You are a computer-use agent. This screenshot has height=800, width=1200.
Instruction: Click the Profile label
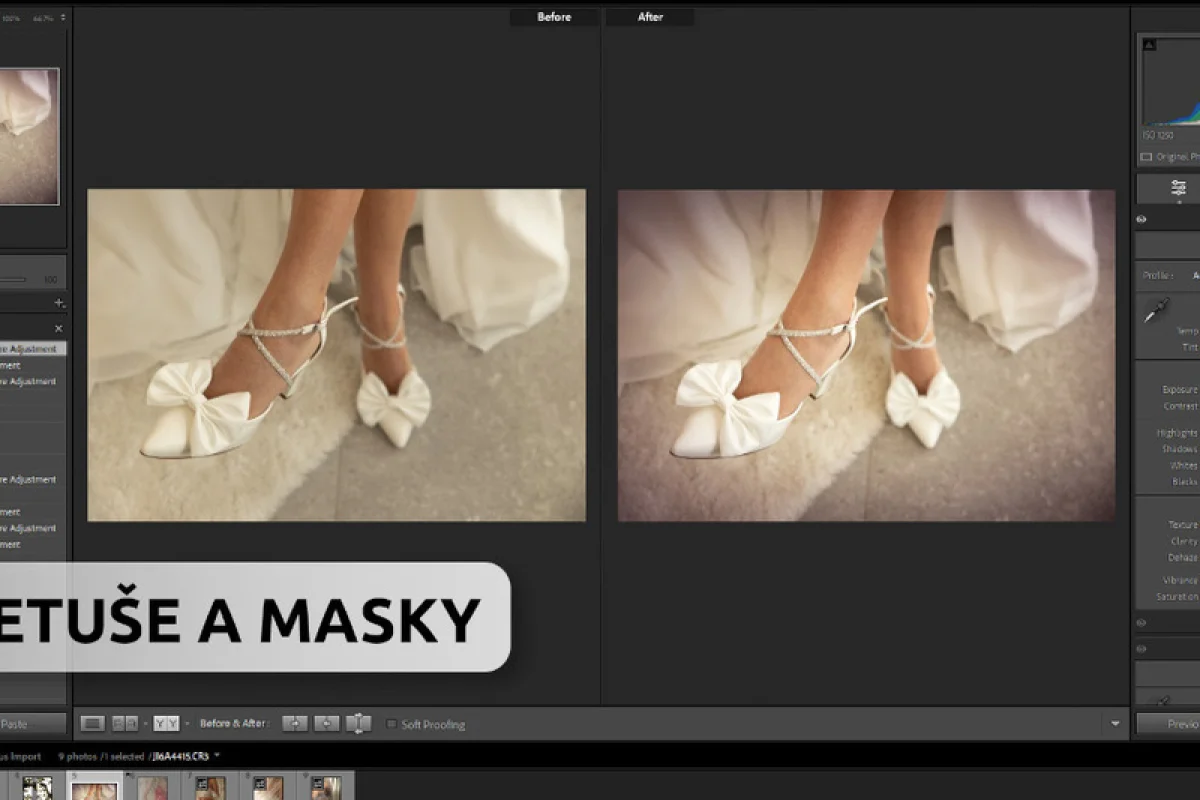(x=1159, y=275)
